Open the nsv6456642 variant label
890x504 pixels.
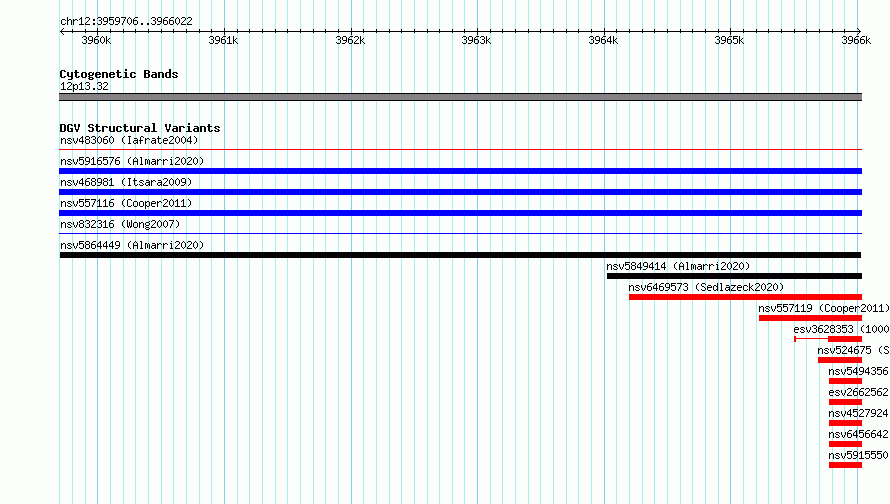858,434
